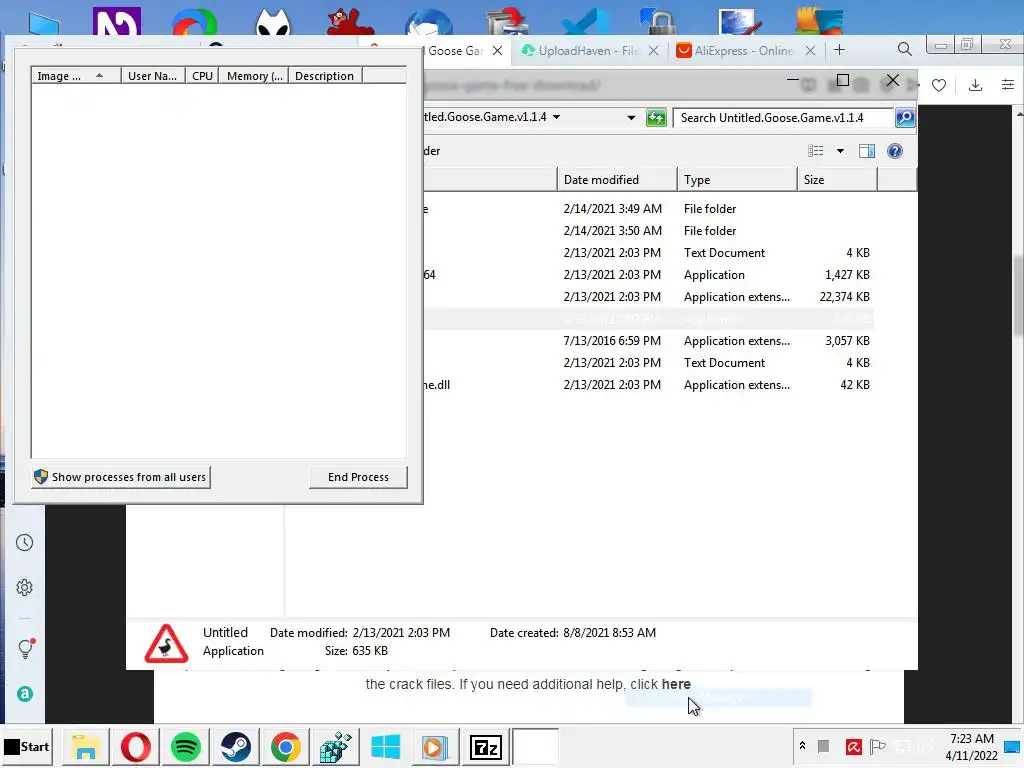The height and width of the screenshot is (768, 1024).
Task: Sort Task Manager by Memory column
Action: [x=253, y=76]
